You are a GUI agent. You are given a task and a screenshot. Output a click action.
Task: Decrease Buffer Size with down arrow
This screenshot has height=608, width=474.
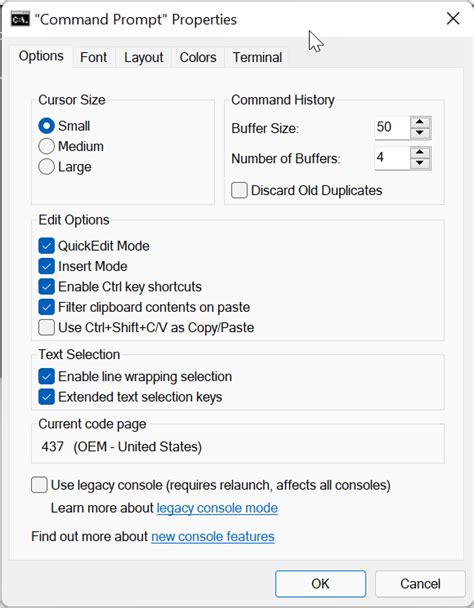420,133
